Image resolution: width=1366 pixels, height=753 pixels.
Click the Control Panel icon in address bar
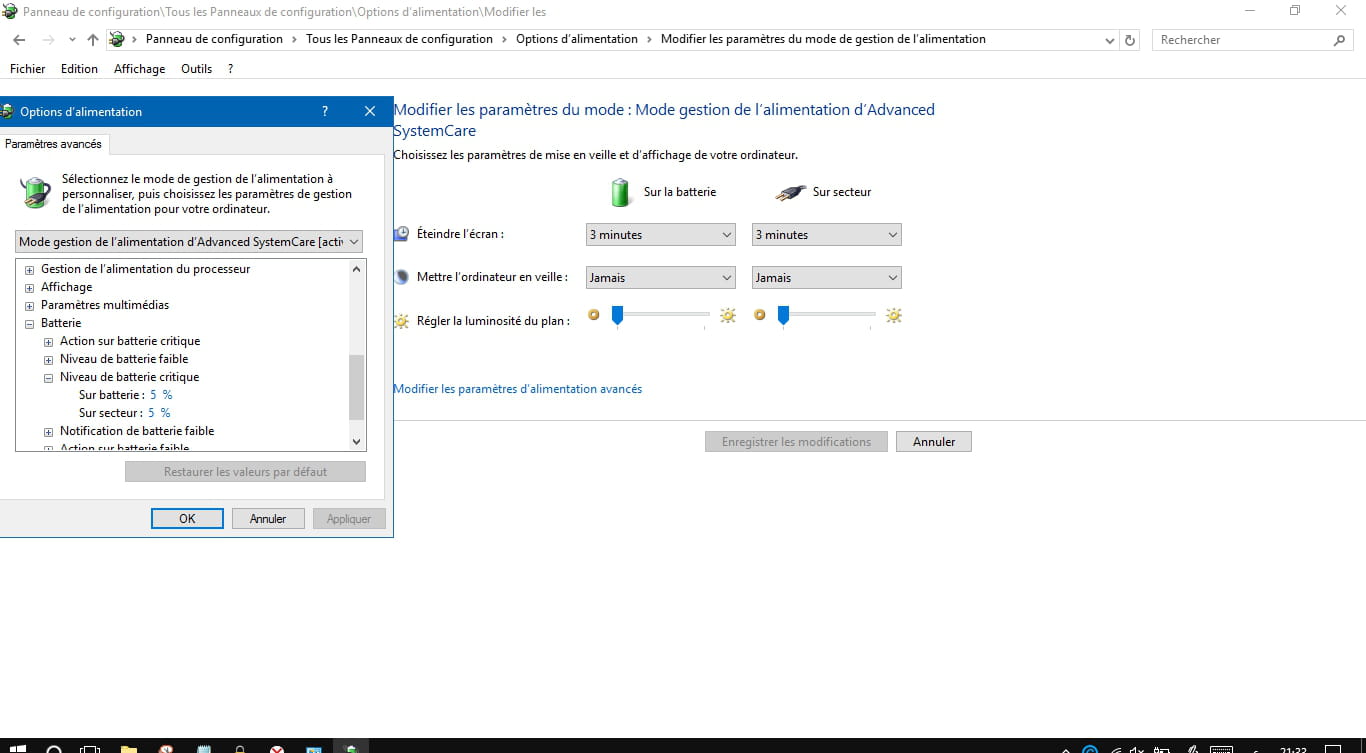pos(117,40)
